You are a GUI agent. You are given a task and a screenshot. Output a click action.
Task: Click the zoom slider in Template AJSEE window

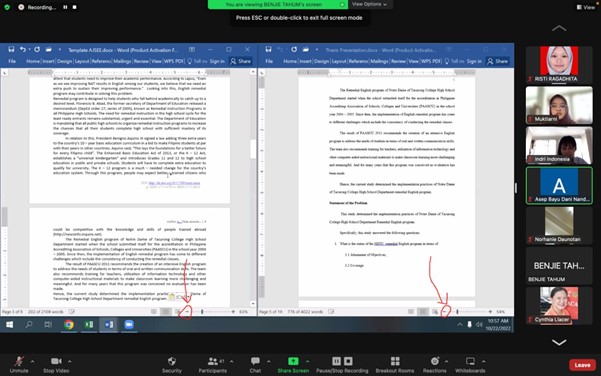pyautogui.click(x=202, y=312)
